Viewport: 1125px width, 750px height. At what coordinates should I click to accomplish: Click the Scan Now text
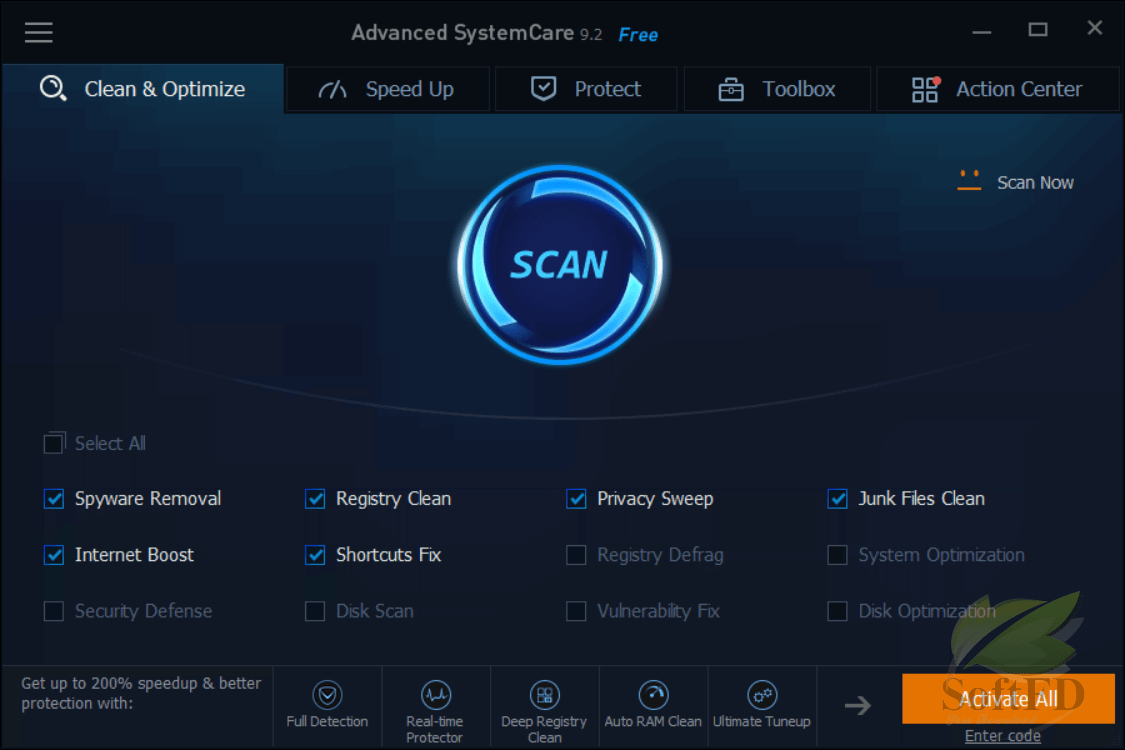pos(1035,183)
